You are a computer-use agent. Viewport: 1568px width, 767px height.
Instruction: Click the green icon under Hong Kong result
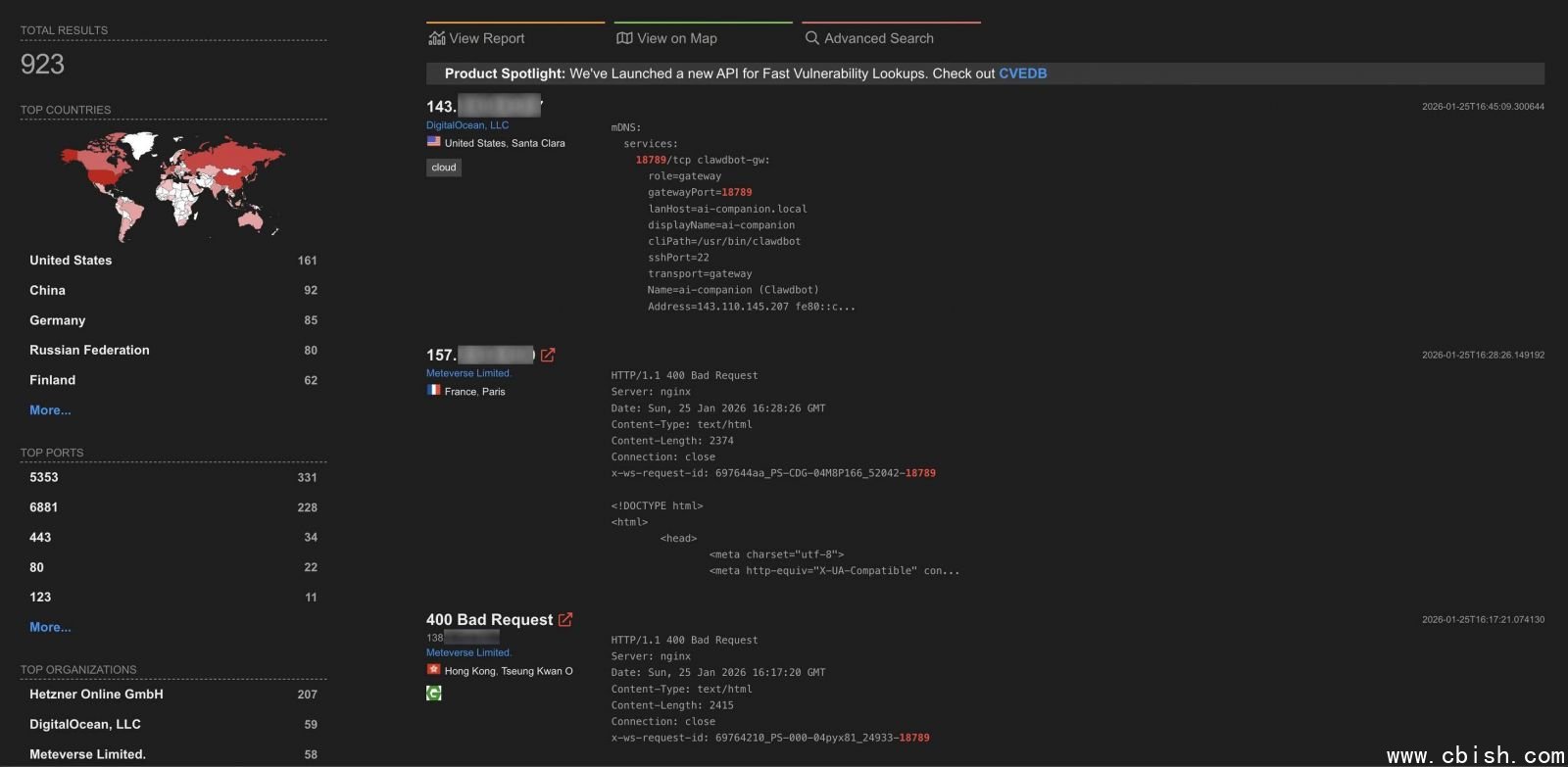(x=434, y=693)
